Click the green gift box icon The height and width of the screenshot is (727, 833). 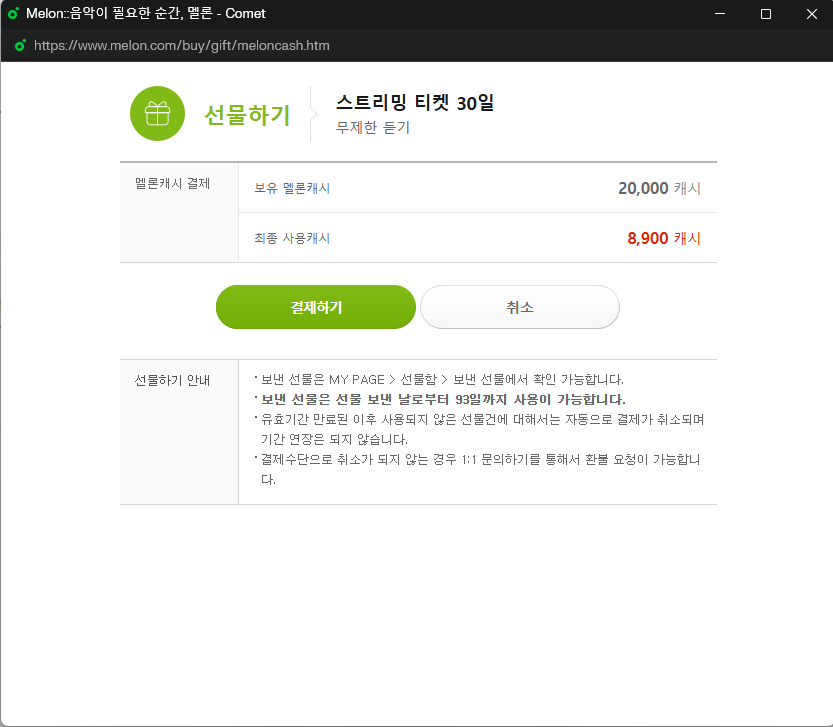coord(157,114)
